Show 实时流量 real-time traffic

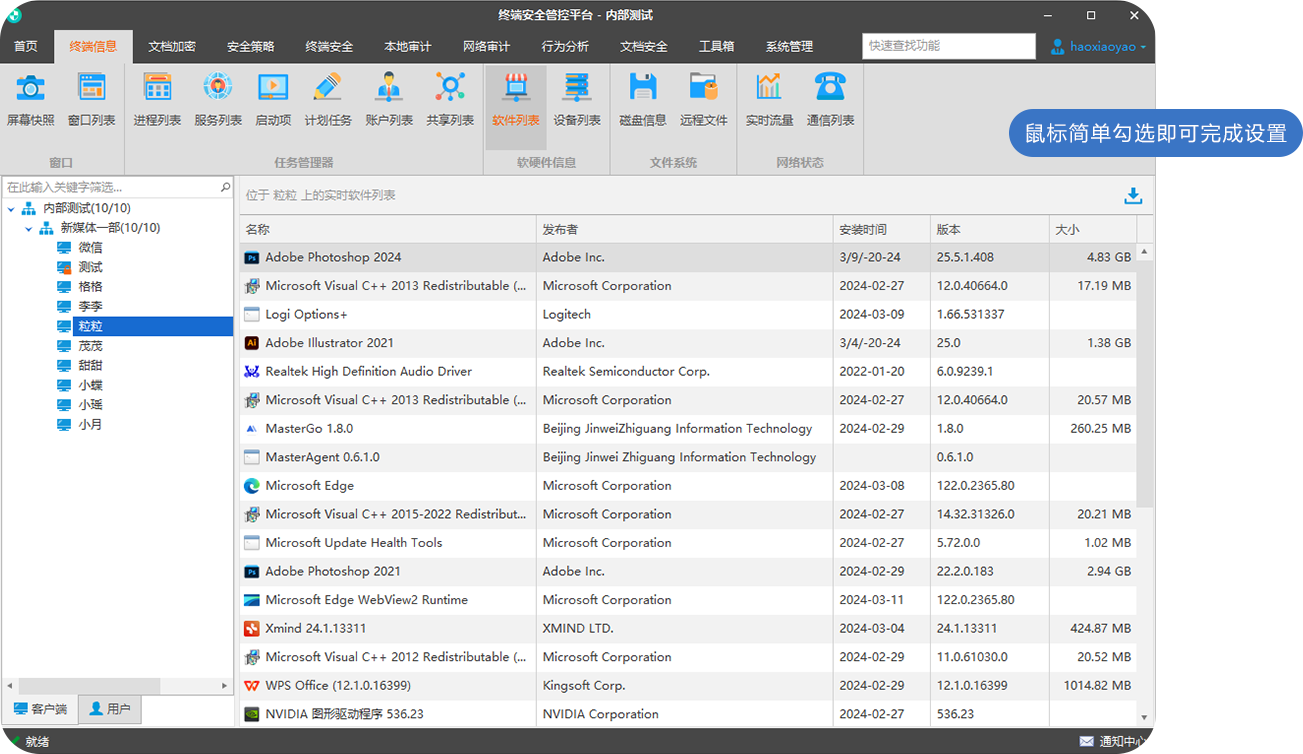(x=770, y=100)
